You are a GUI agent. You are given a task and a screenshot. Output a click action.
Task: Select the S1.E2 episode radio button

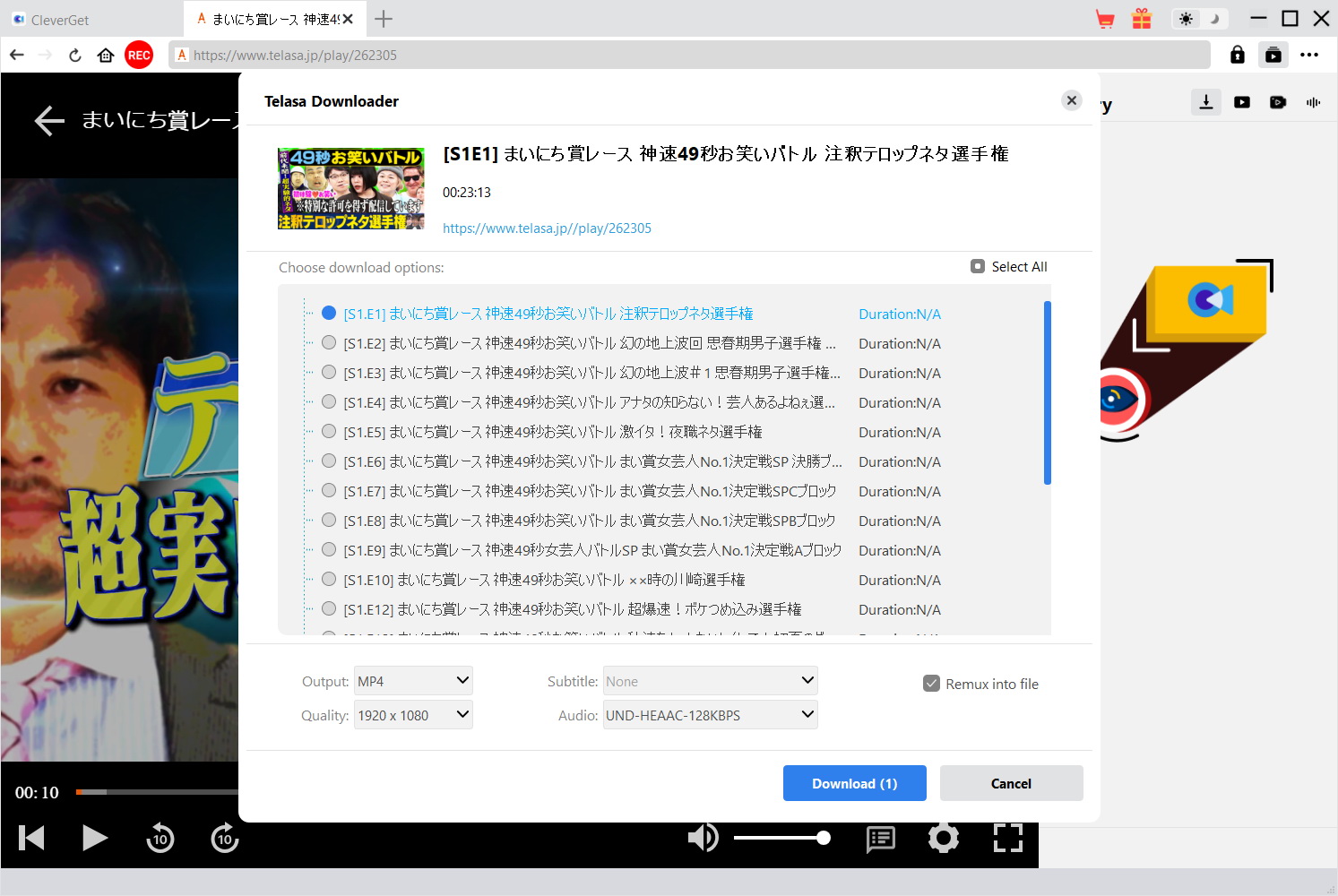click(x=329, y=342)
